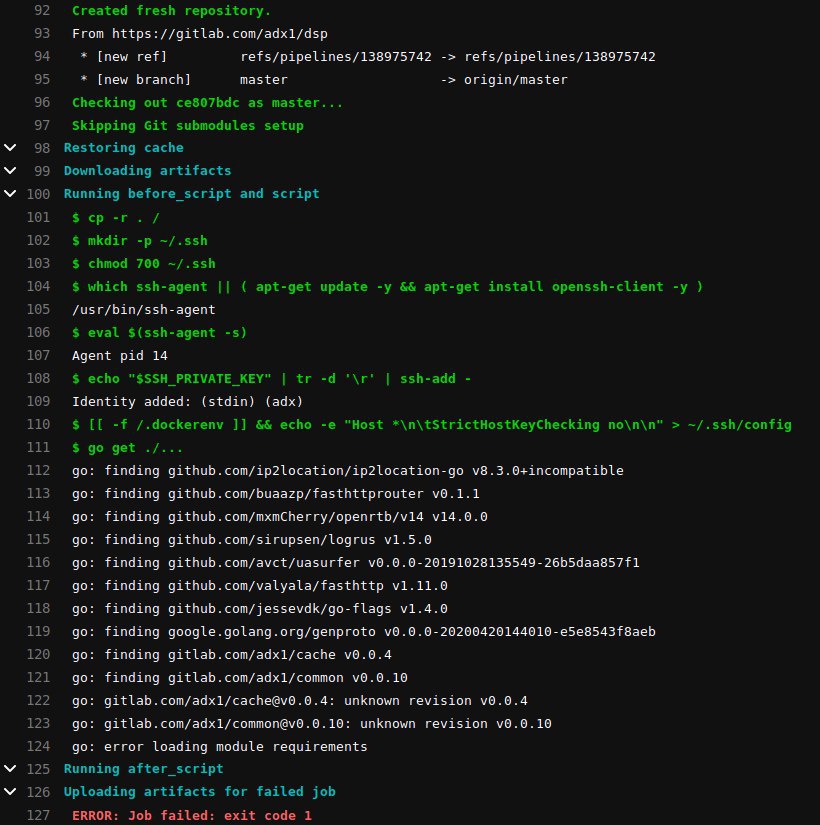820x825 pixels.
Task: Click 'Checking out ce807bdc as master...' line
Action: tap(207, 103)
